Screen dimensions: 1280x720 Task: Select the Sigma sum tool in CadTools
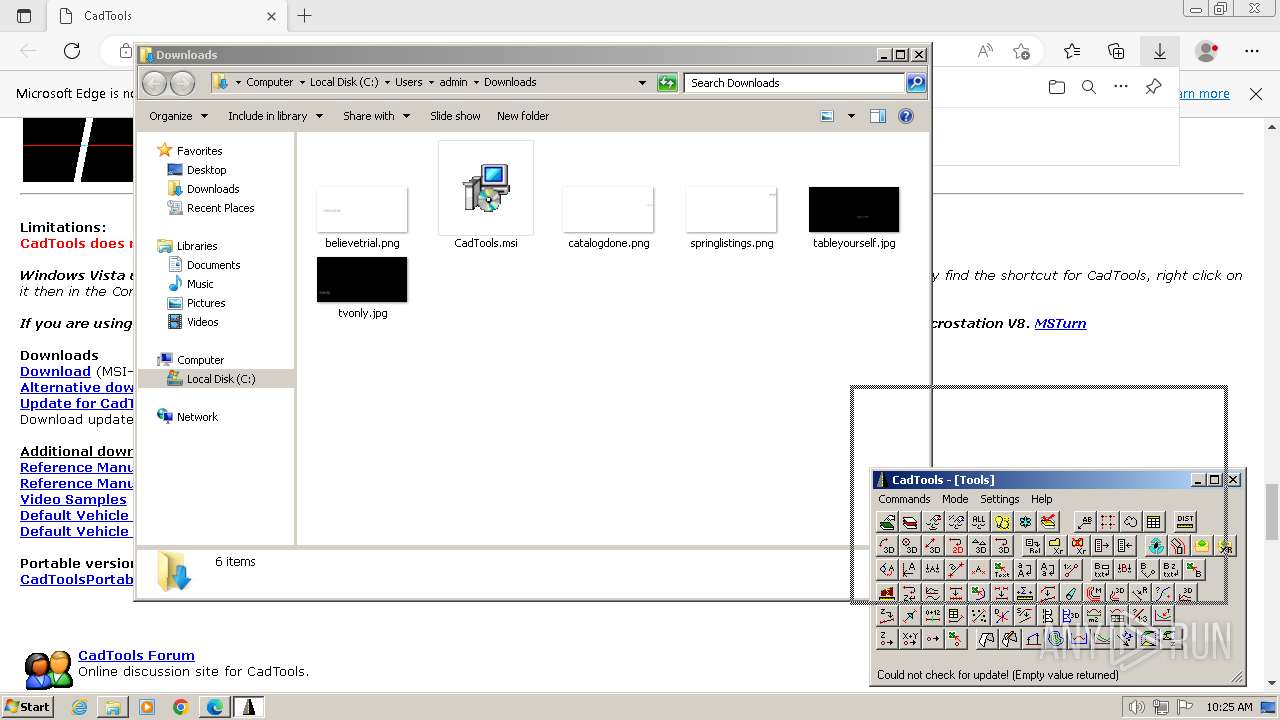click(x=1024, y=593)
